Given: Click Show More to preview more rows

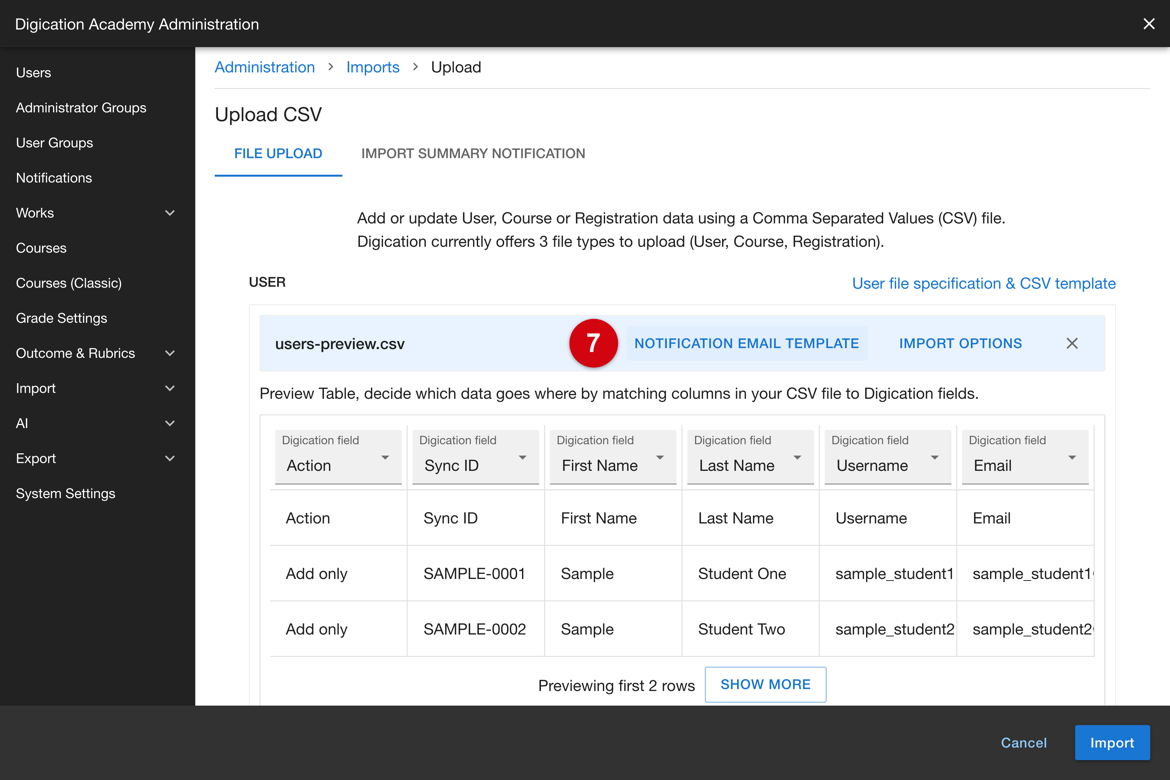Looking at the screenshot, I should (x=766, y=684).
